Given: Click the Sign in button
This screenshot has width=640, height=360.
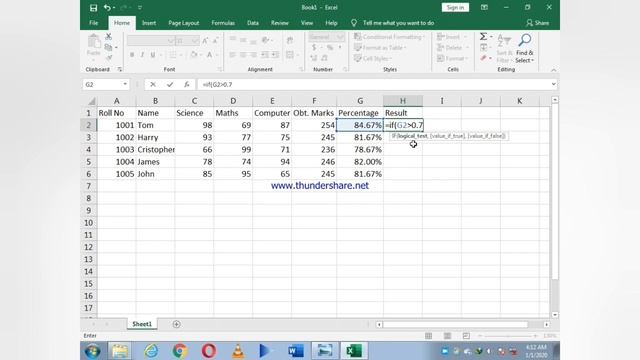Looking at the screenshot, I should coord(455,7).
